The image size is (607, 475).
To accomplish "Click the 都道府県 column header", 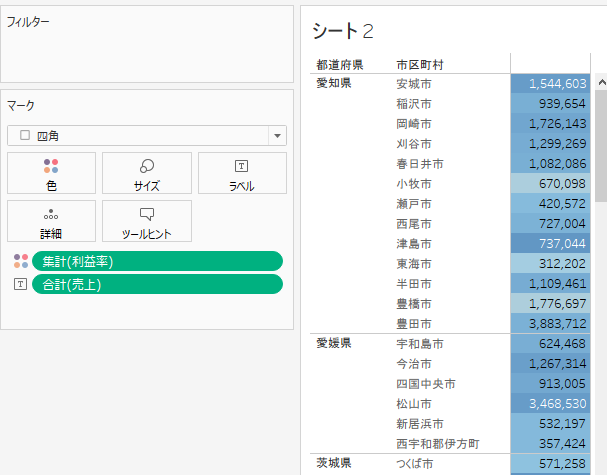I will click(x=339, y=65).
